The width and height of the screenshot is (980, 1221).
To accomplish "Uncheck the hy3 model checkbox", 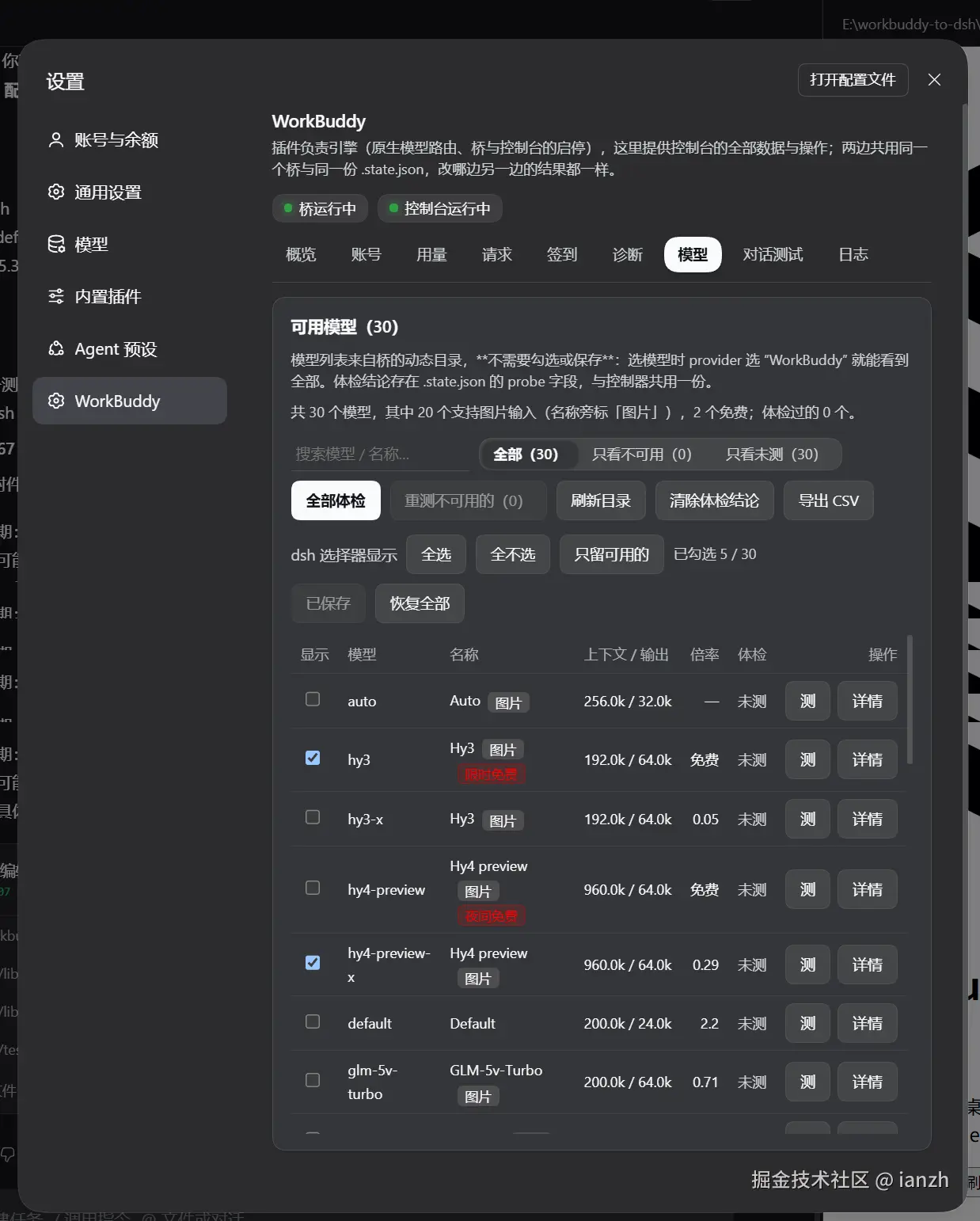I will click(x=313, y=758).
